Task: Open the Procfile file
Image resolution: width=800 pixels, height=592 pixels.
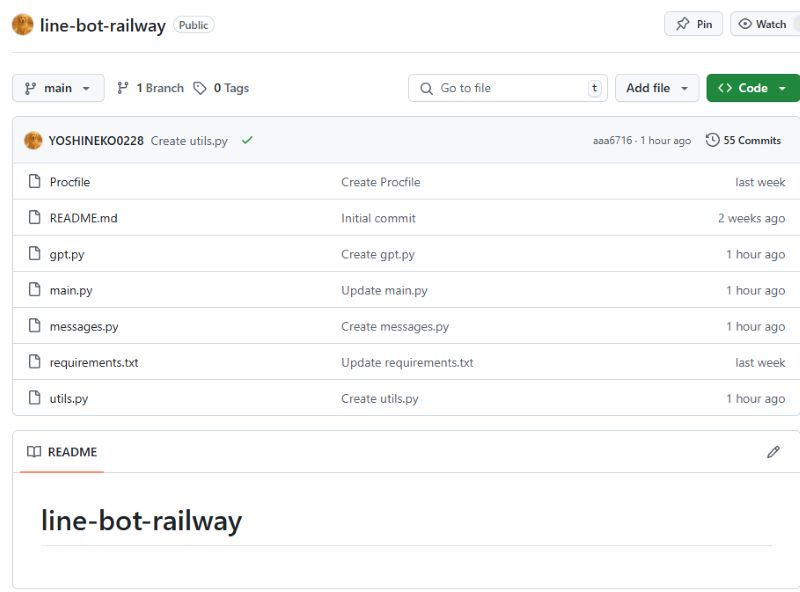Action: pos(70,182)
